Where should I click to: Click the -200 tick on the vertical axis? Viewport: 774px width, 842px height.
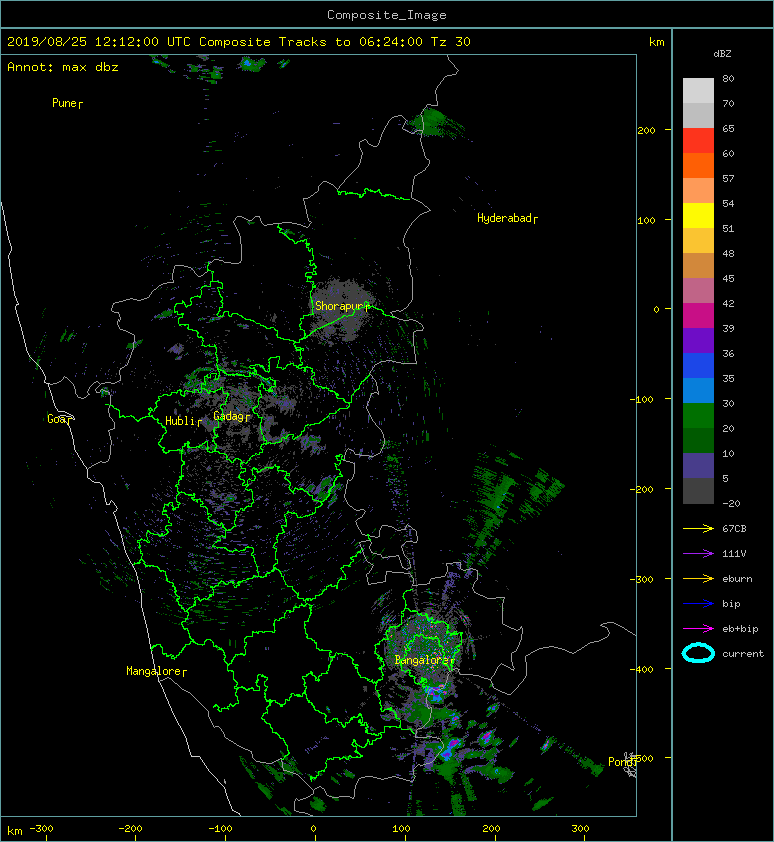pyautogui.click(x=642, y=489)
